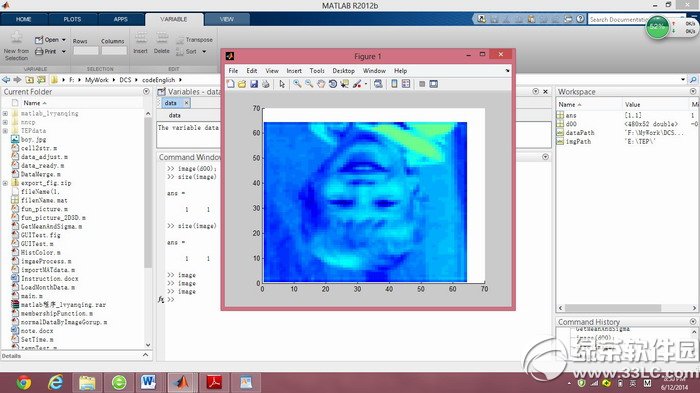Click MyWork in the address path
Image resolution: width=700 pixels, height=393 pixels.
coord(97,79)
